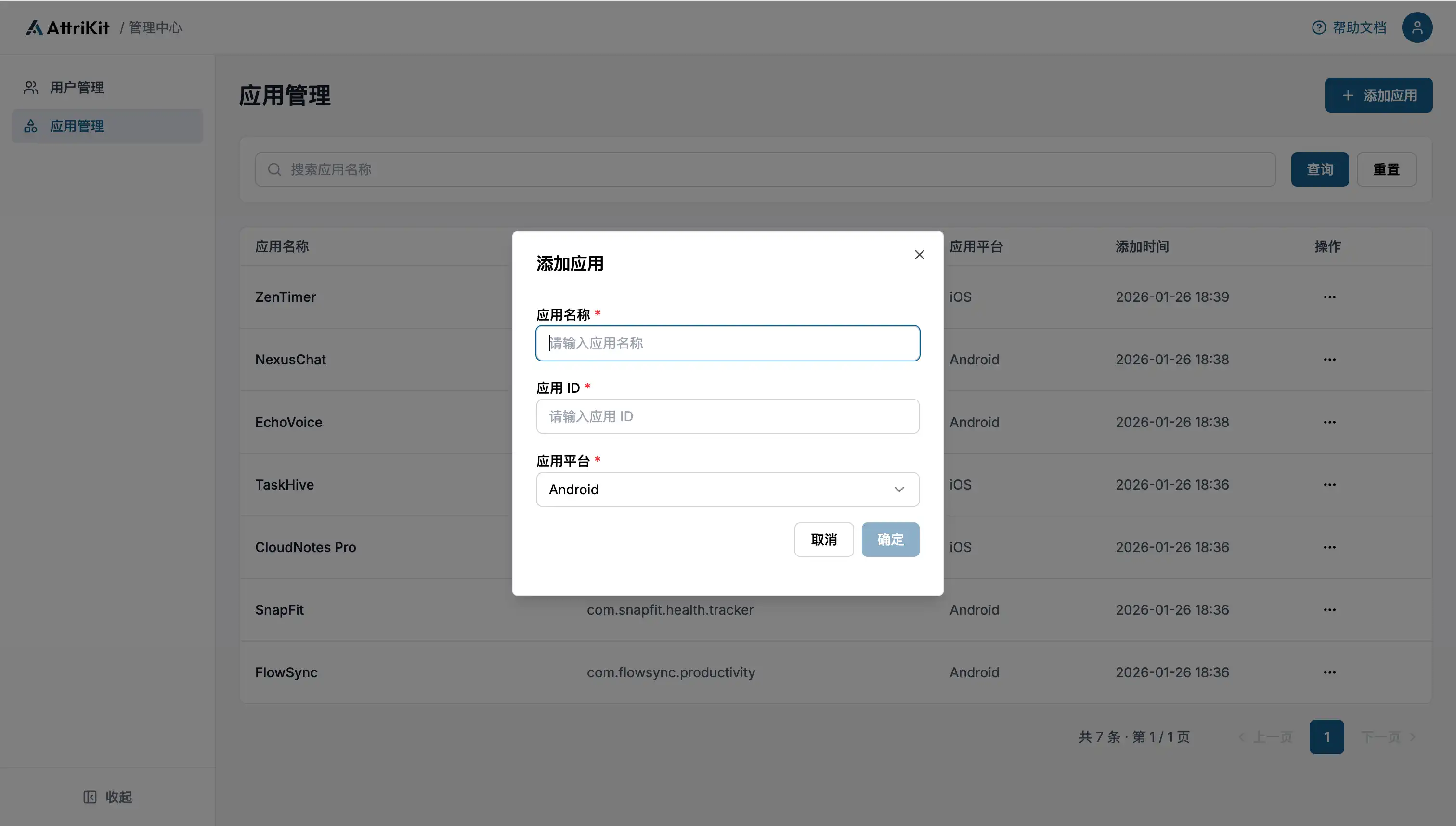Select page 1 in pagination
Image resolution: width=1456 pixels, height=826 pixels.
pyautogui.click(x=1326, y=736)
